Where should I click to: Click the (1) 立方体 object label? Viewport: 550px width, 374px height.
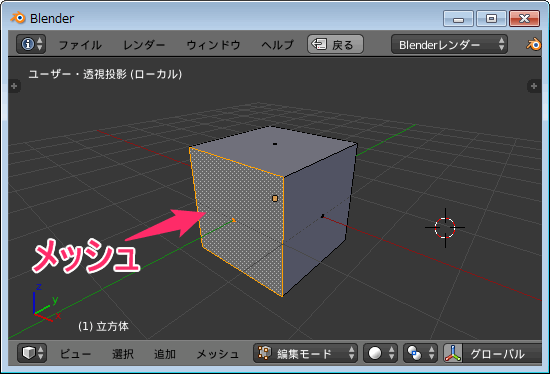tap(103, 326)
